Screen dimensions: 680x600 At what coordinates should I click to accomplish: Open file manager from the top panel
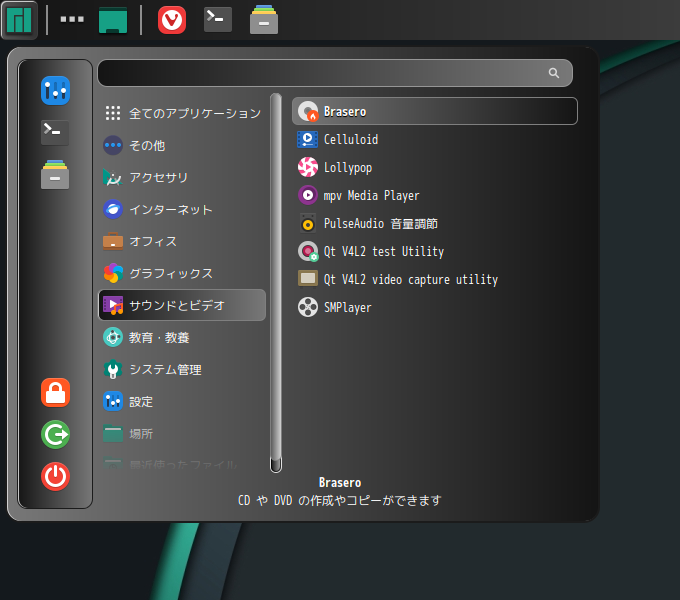[x=264, y=20]
